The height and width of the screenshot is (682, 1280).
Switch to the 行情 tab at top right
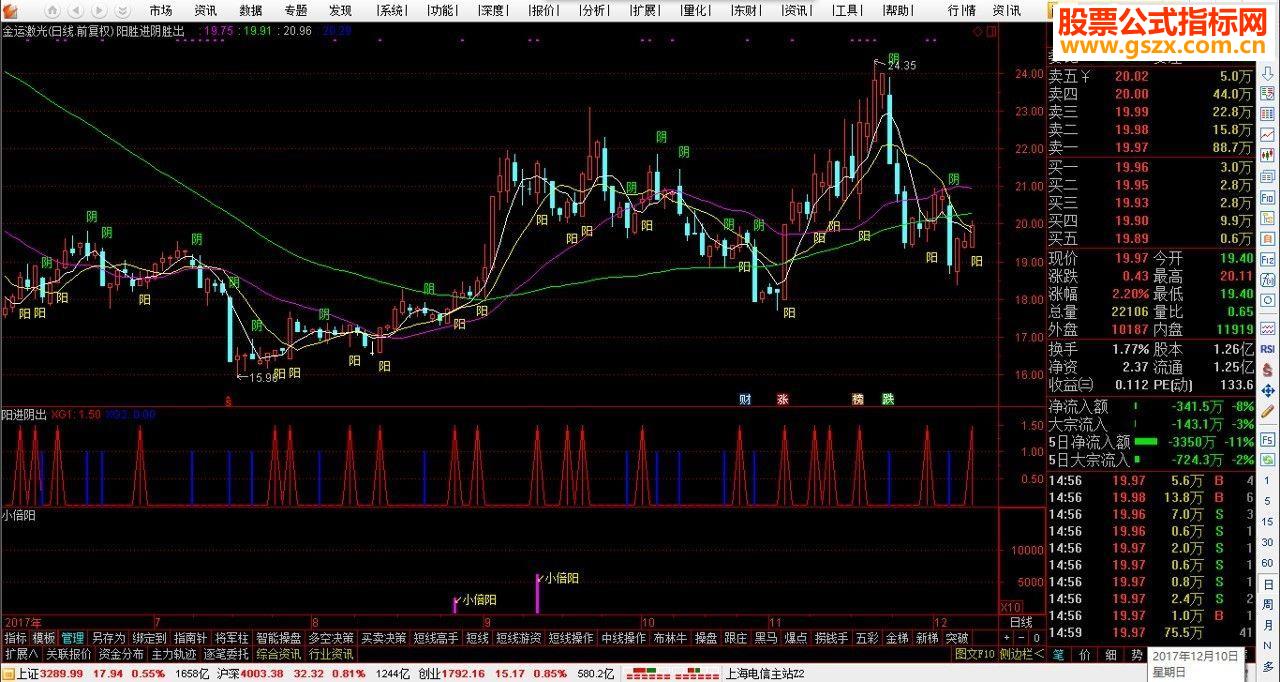pos(961,10)
